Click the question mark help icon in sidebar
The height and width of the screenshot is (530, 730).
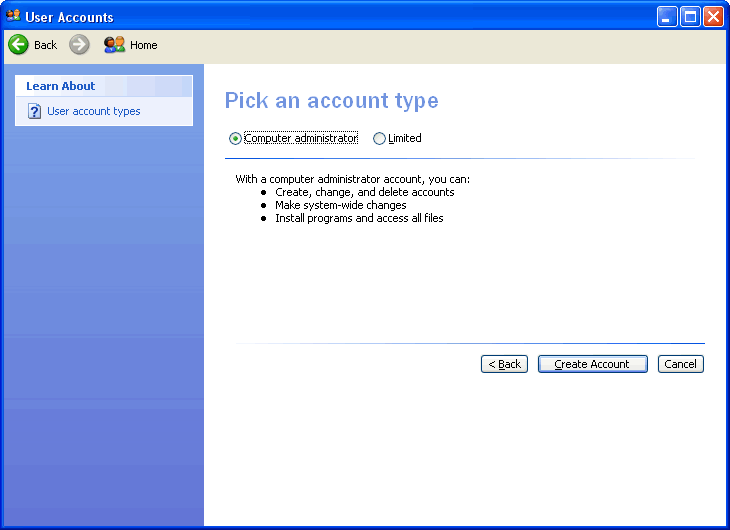(34, 112)
